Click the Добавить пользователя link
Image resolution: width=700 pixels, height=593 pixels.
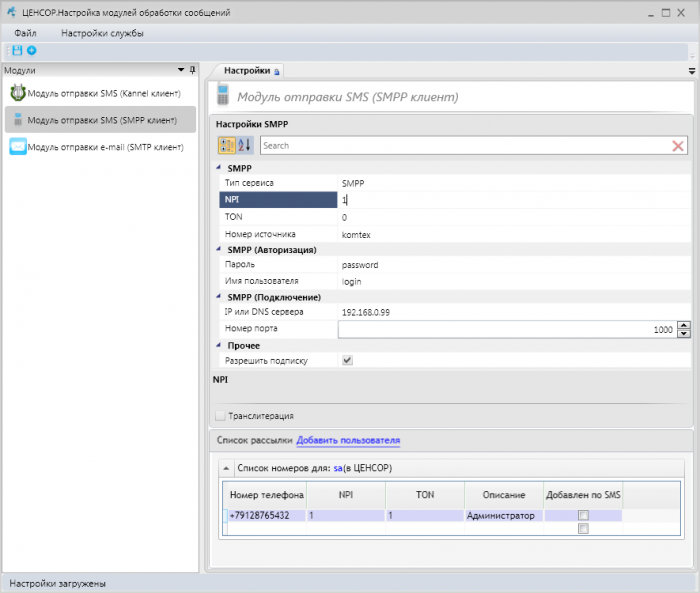pyautogui.click(x=348, y=440)
